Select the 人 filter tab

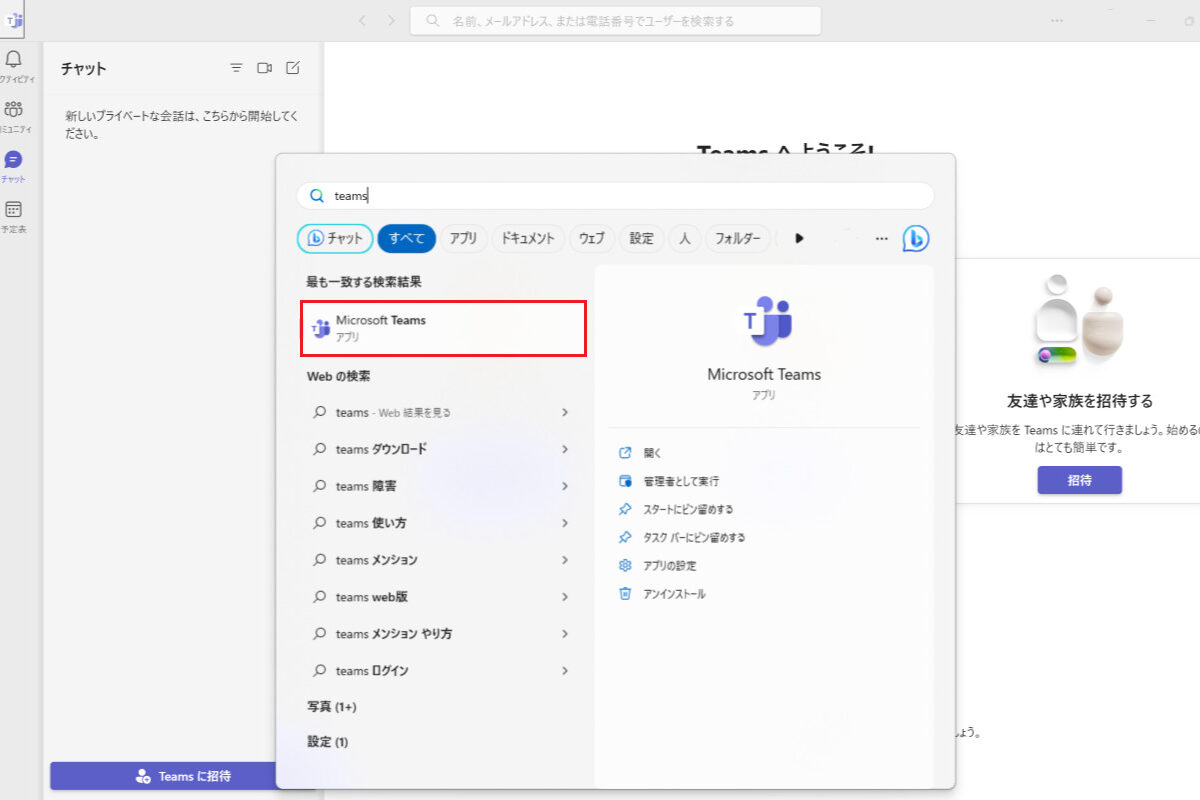tap(685, 238)
